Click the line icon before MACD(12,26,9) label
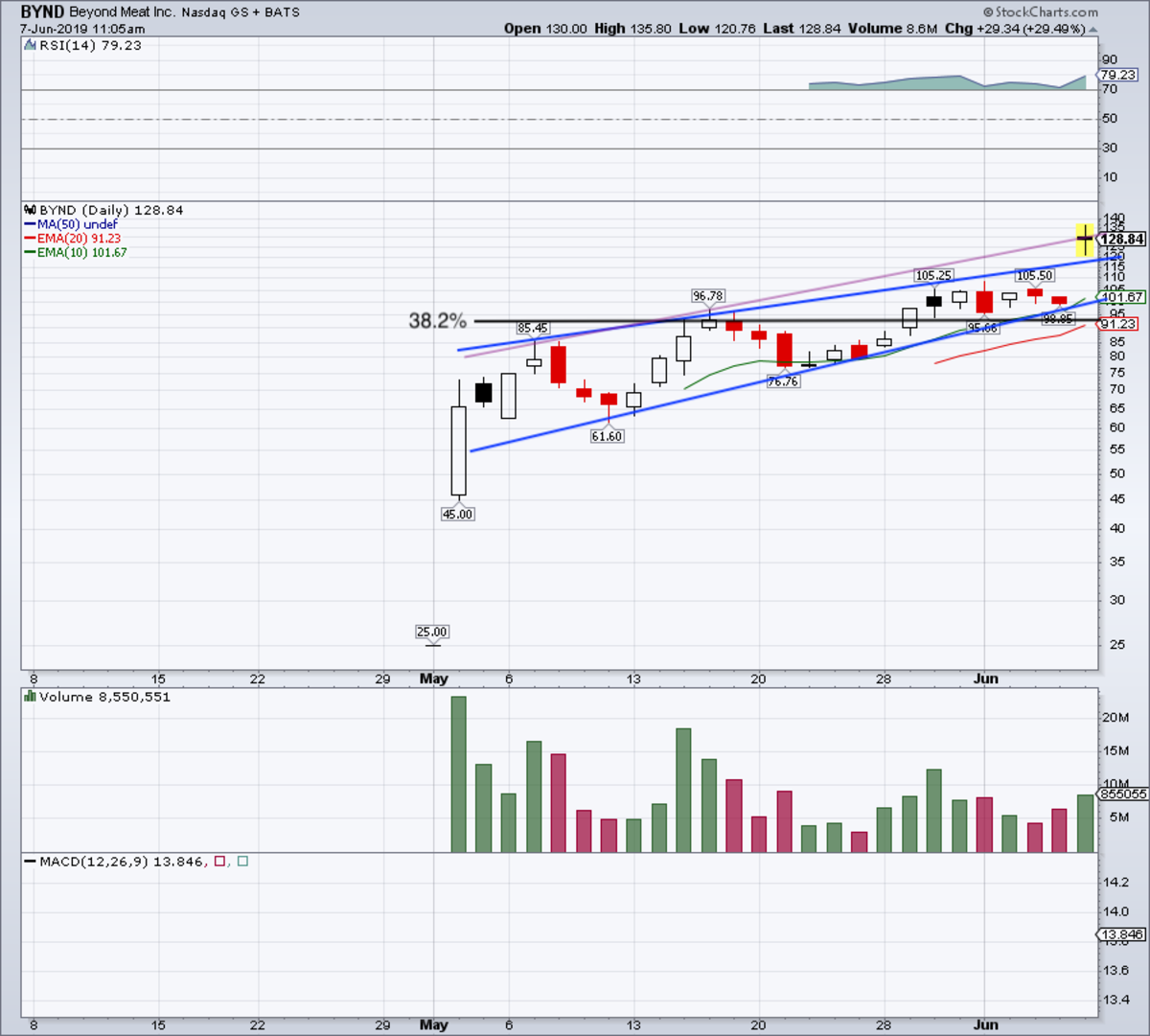 (x=31, y=862)
